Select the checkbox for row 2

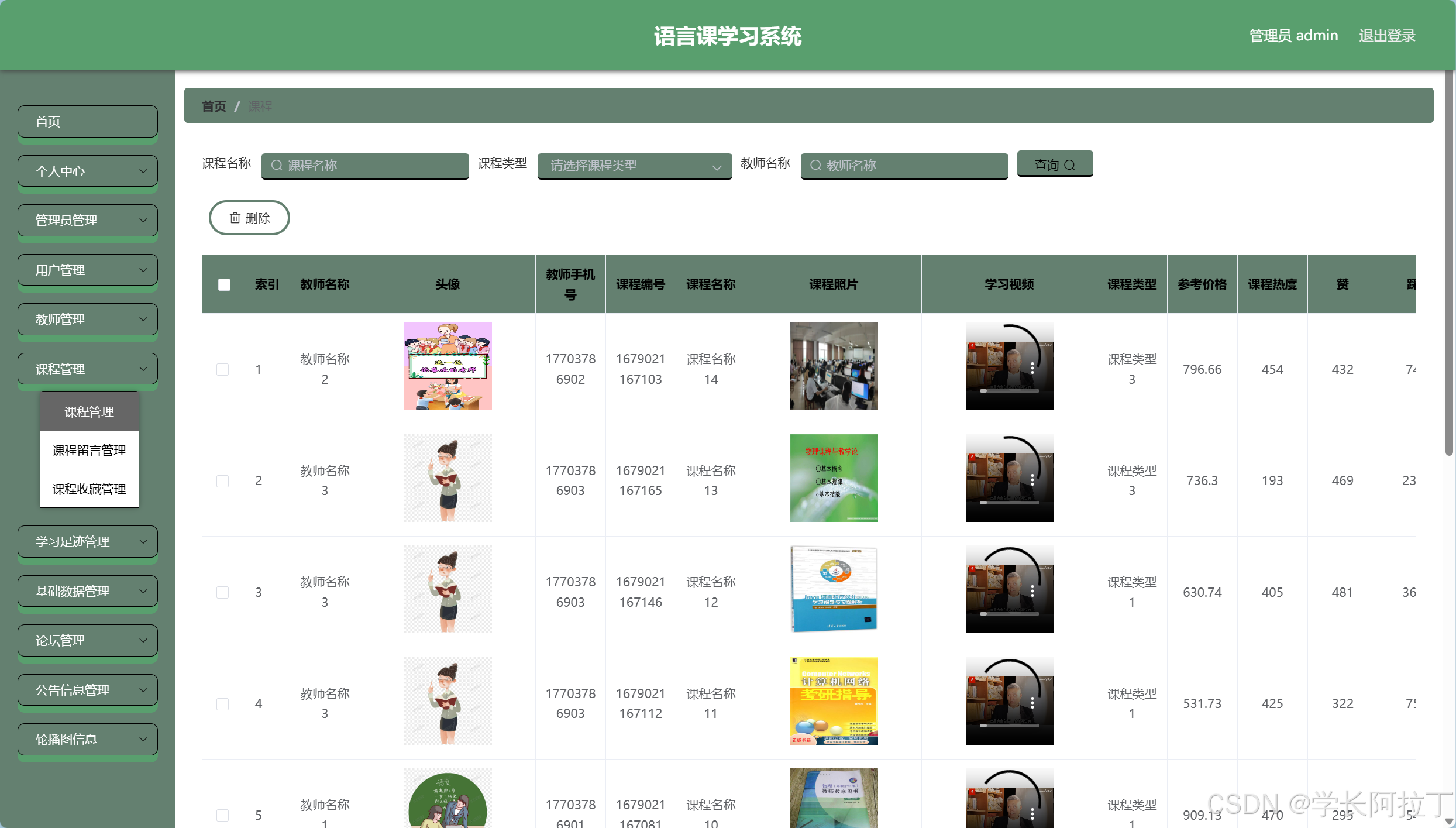(223, 481)
